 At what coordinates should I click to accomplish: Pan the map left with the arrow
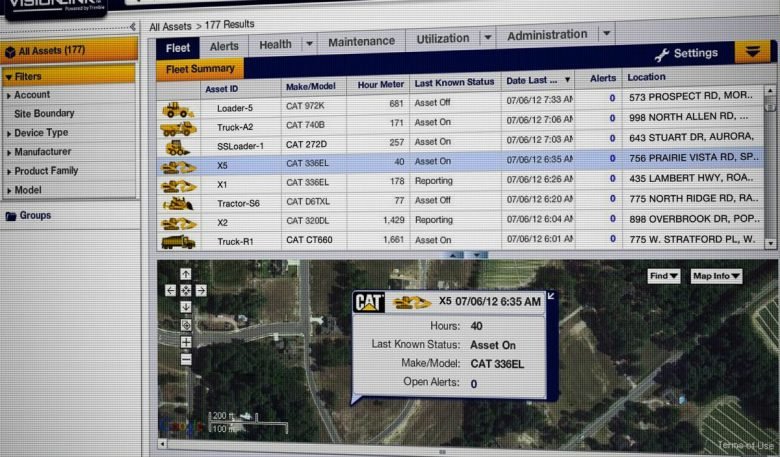[x=170, y=290]
